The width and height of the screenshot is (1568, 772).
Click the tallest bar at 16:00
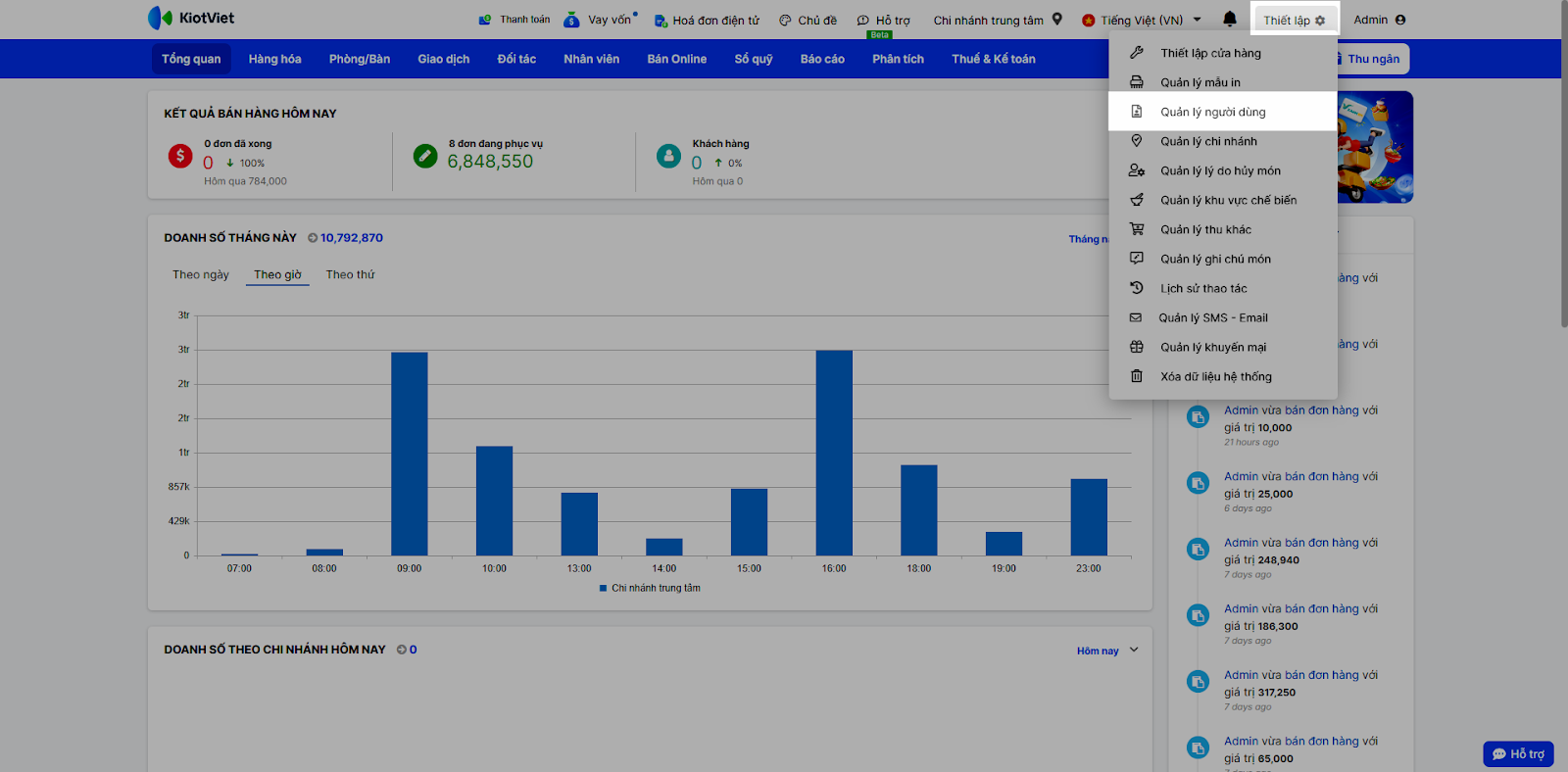pos(834,453)
